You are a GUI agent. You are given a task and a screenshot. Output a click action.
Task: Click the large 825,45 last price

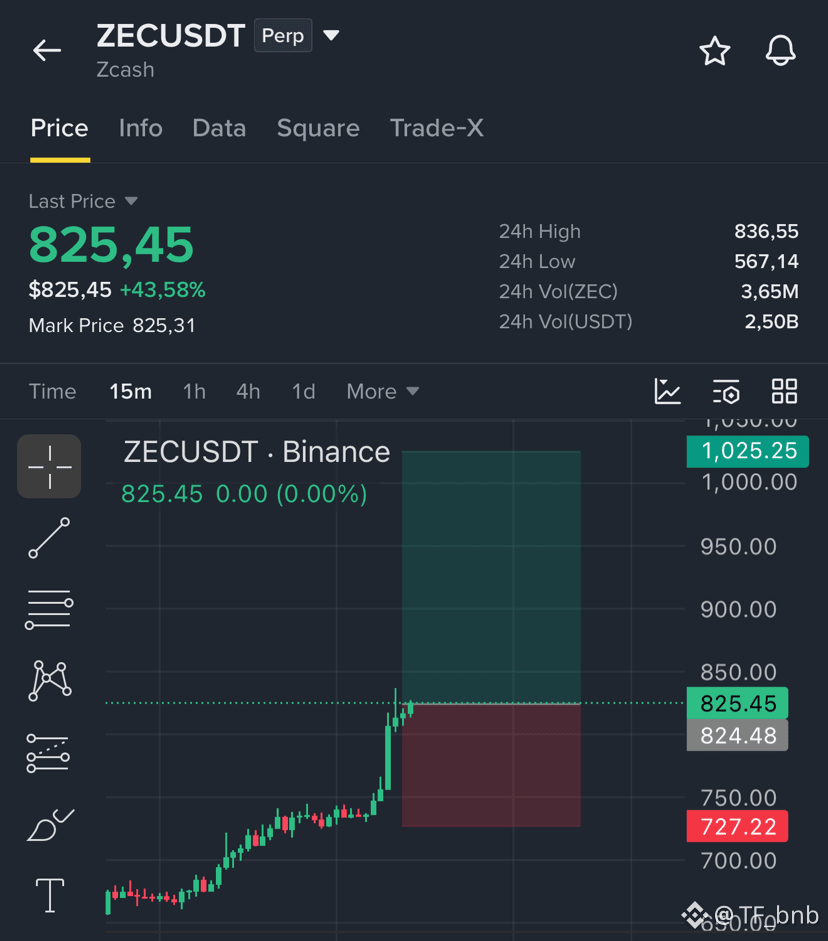112,245
